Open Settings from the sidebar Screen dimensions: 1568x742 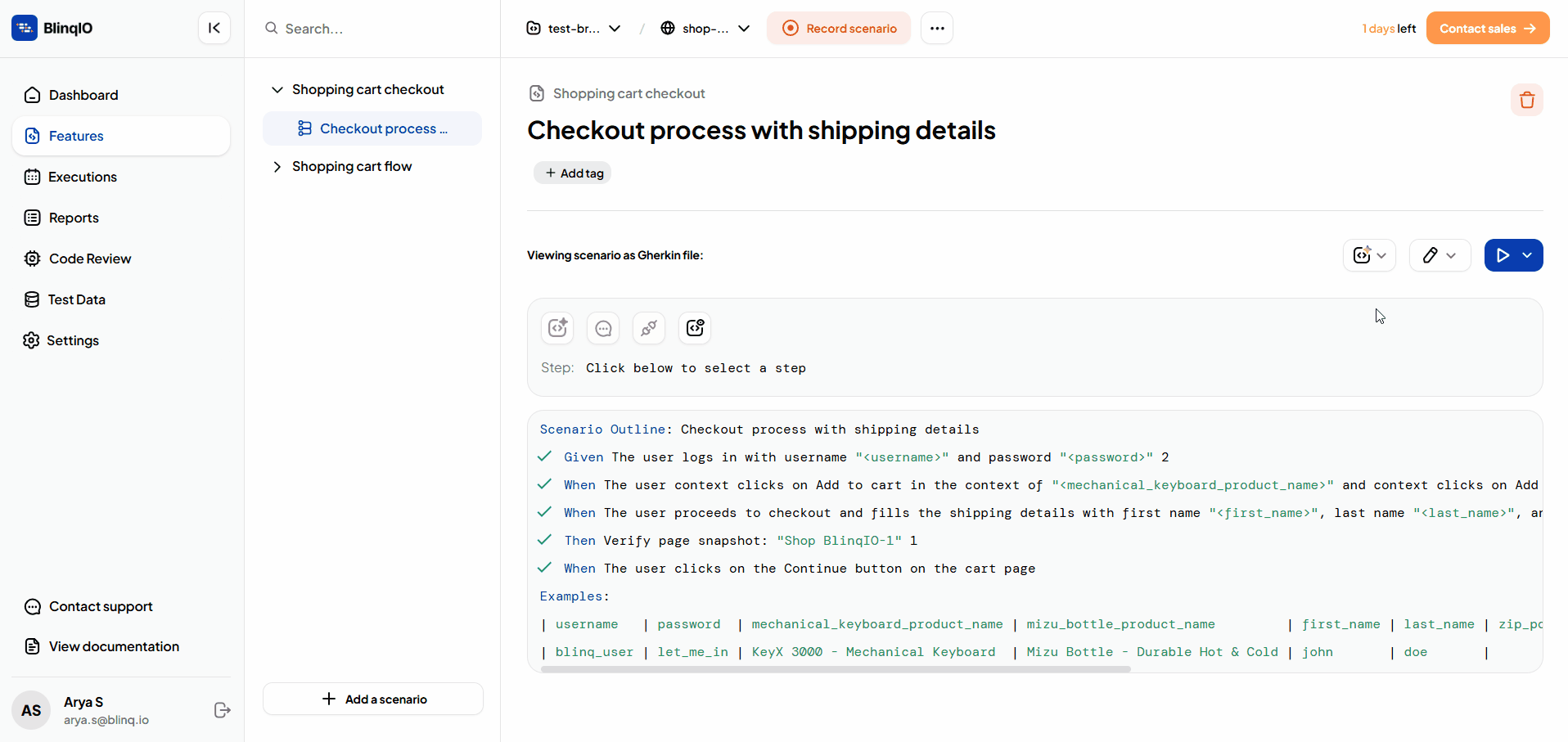pyautogui.click(x=121, y=340)
